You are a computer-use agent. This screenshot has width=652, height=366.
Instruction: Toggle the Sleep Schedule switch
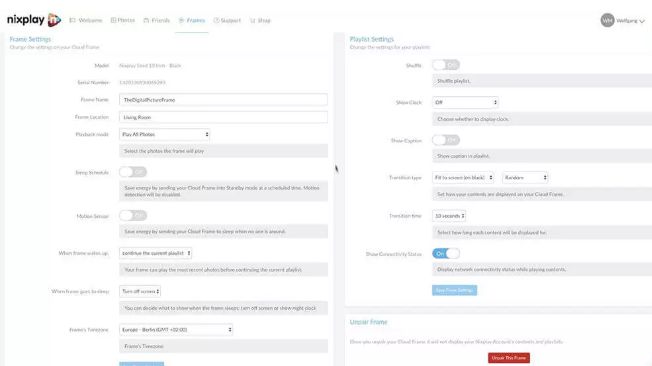tap(133, 172)
